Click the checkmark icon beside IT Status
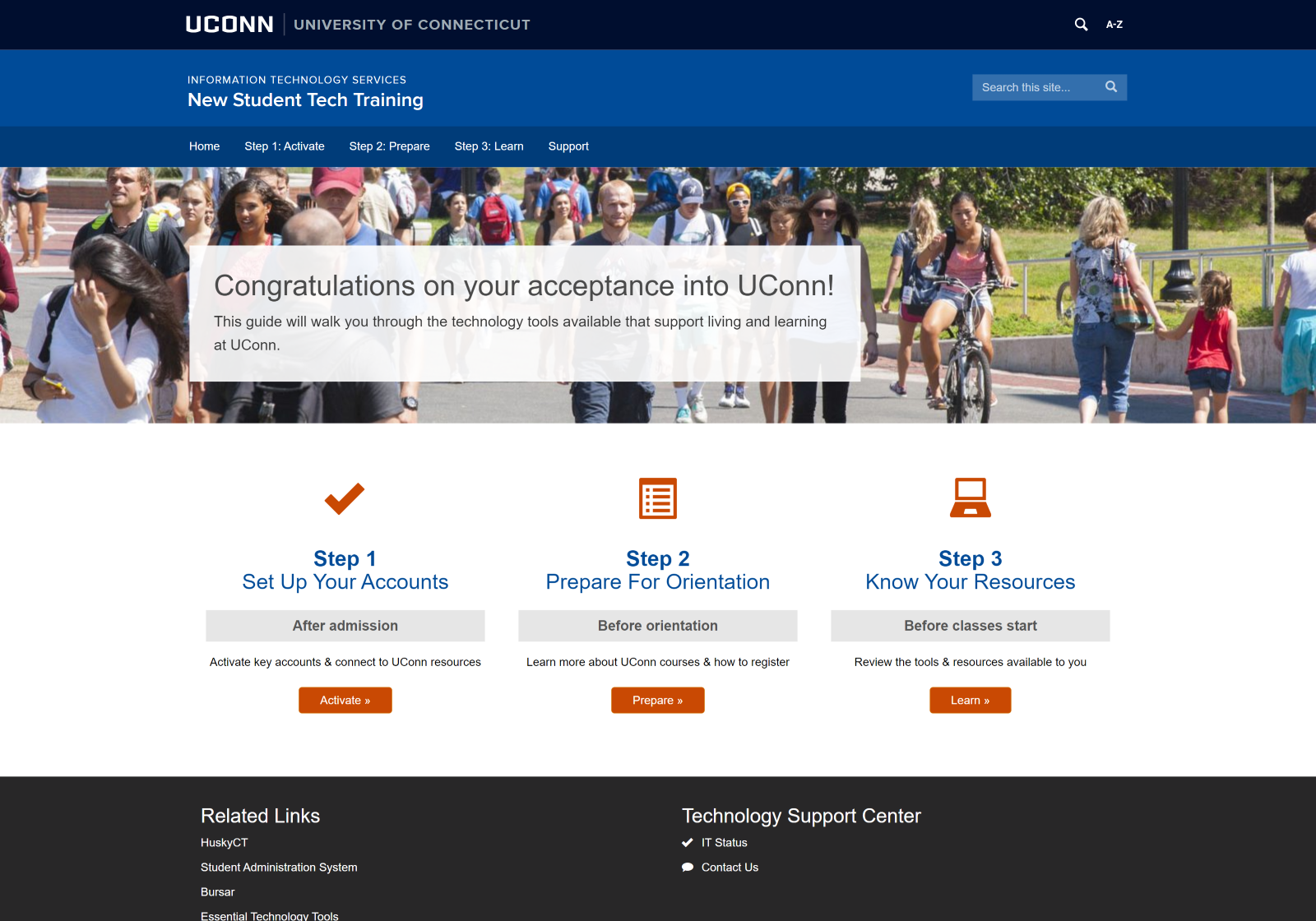Image resolution: width=1316 pixels, height=921 pixels. 688,843
